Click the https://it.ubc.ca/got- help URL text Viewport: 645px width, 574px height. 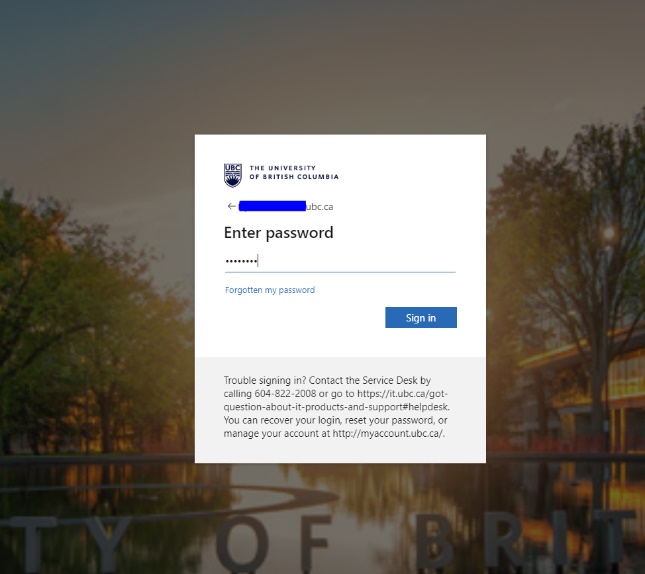tap(402, 394)
